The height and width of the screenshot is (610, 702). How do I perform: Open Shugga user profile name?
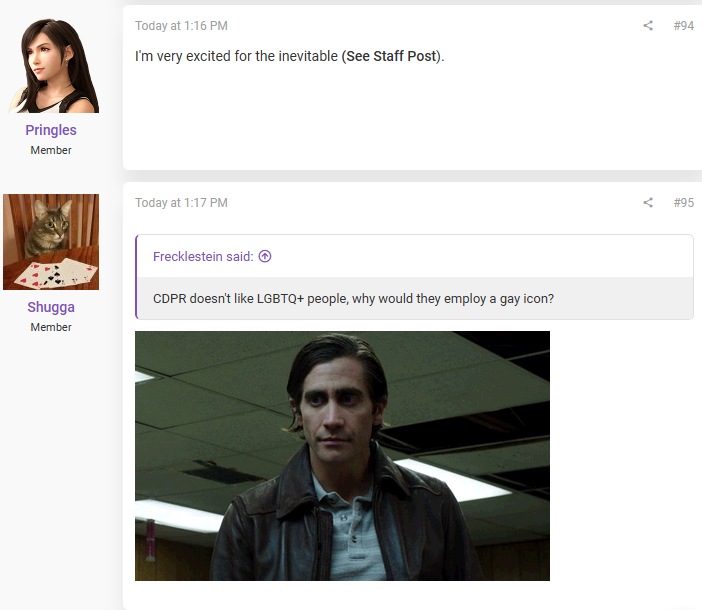51,307
